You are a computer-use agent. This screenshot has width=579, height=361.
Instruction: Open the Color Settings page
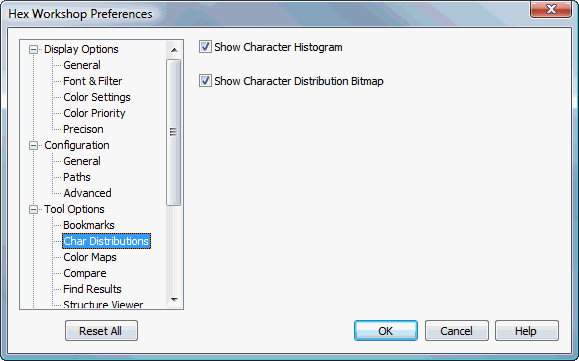coord(97,97)
